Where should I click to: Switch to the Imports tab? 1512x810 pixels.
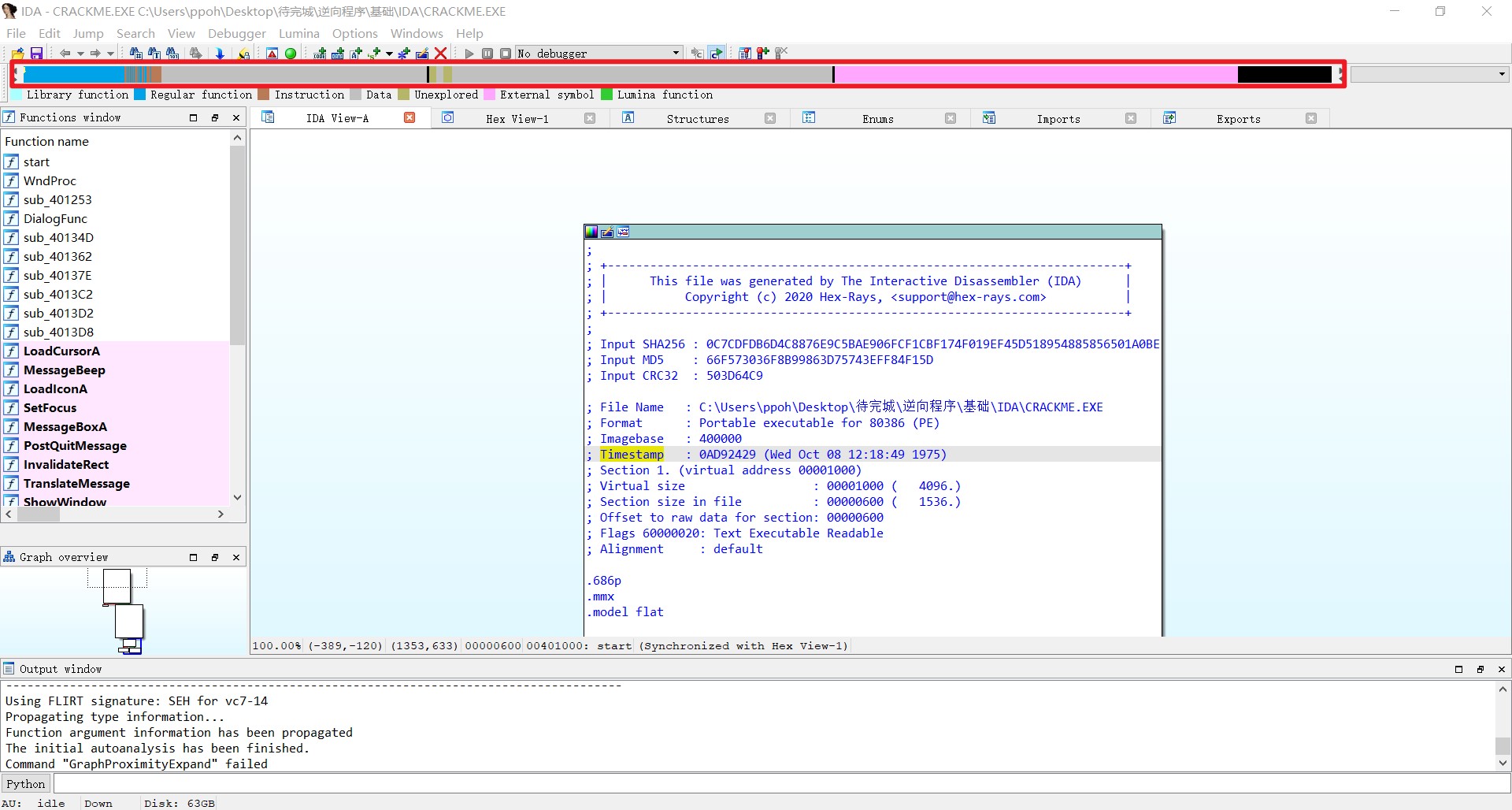click(x=1058, y=119)
